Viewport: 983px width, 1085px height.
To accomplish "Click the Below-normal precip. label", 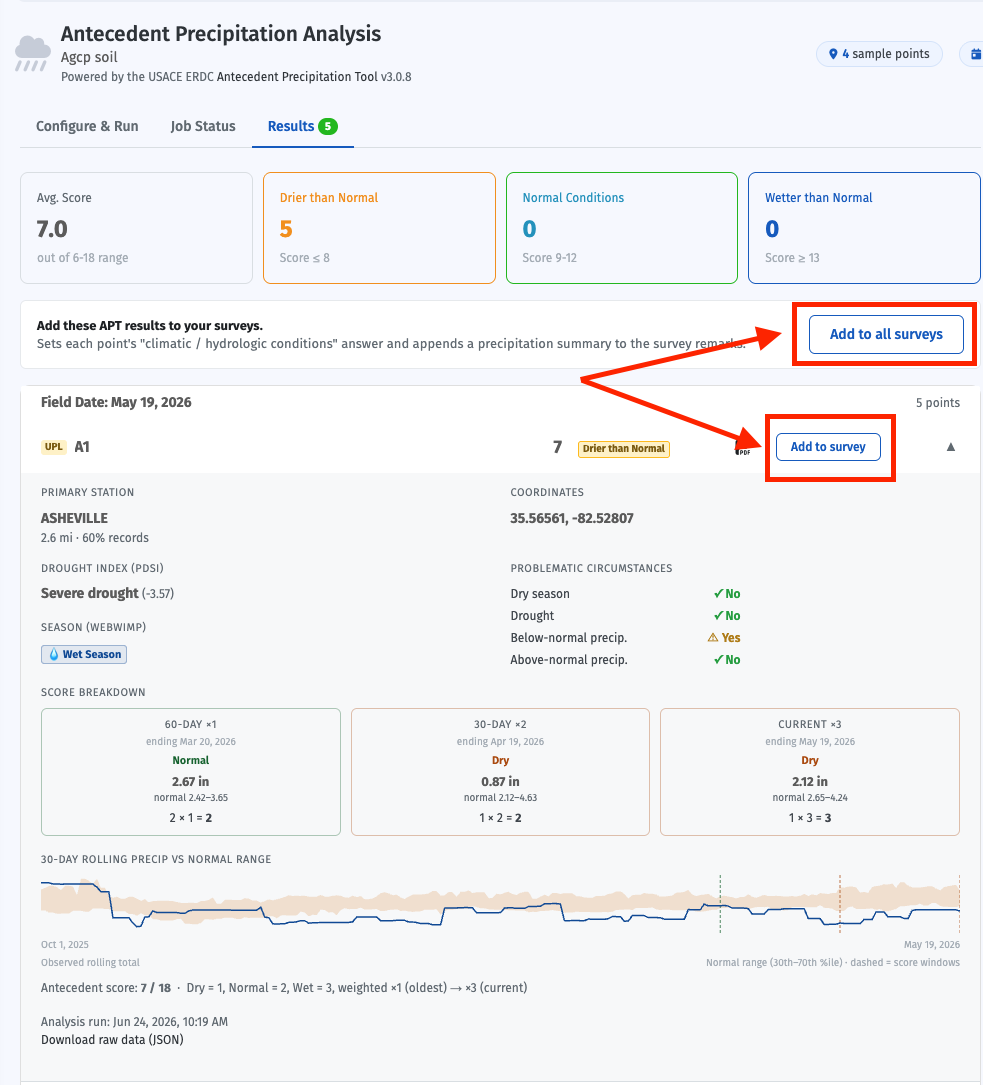I will click(569, 637).
